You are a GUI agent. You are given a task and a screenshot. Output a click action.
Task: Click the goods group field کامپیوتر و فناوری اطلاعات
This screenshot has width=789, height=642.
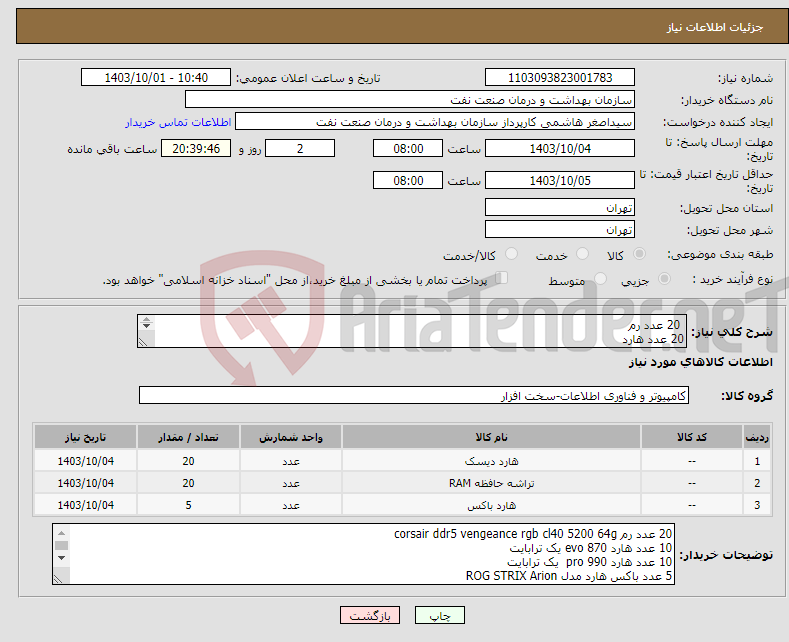pos(414,395)
